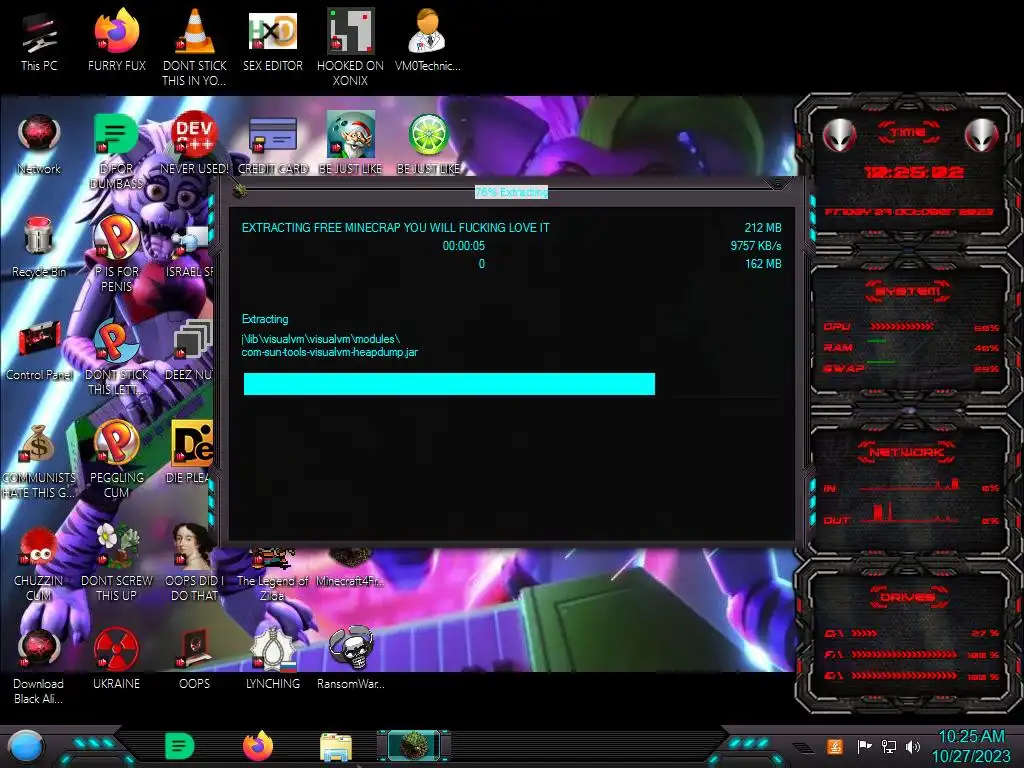The image size is (1024, 768).
Task: Click the 9757 KB/s speed value
Action: 756,246
